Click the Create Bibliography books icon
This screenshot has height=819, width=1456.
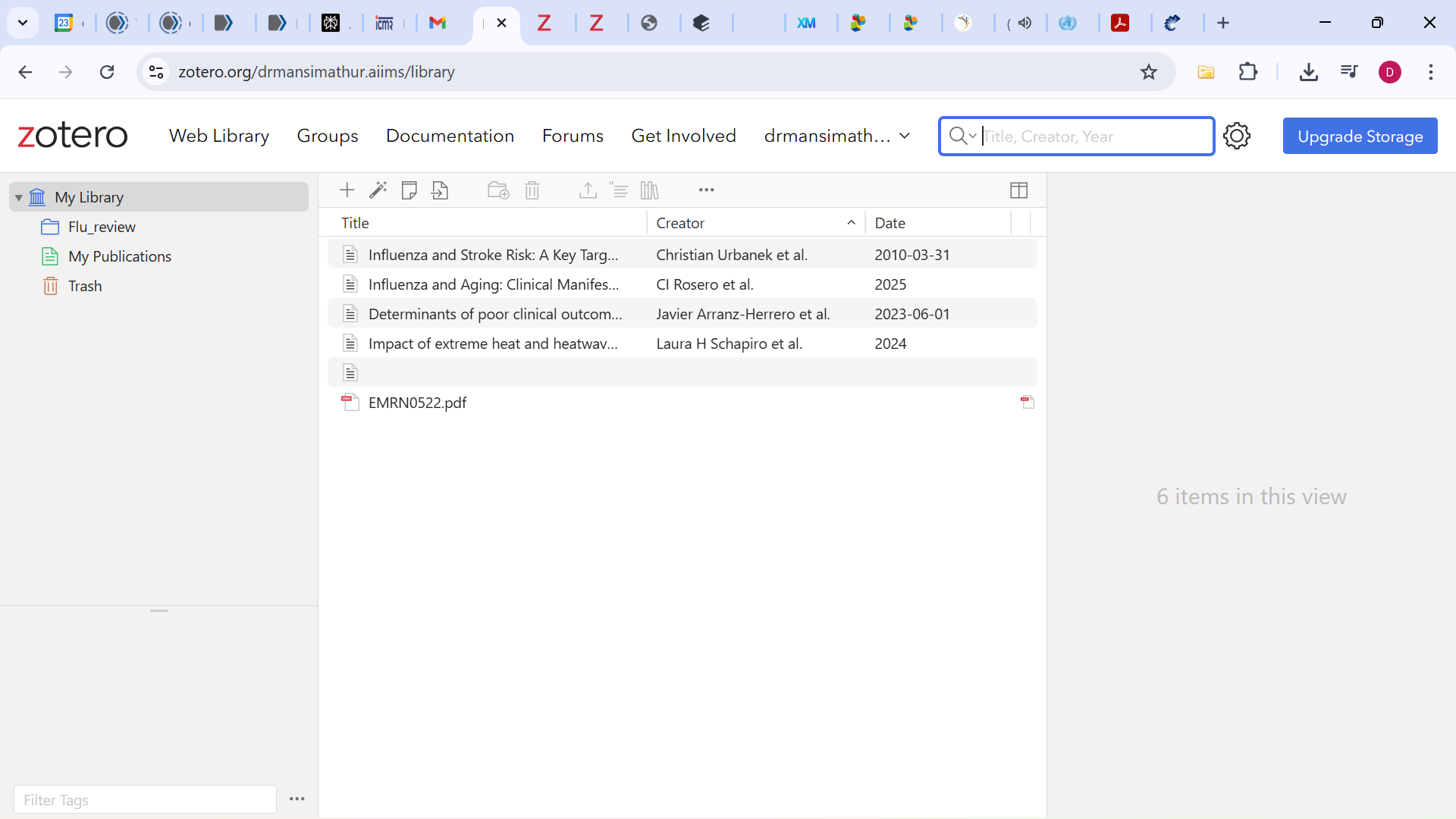click(x=650, y=190)
